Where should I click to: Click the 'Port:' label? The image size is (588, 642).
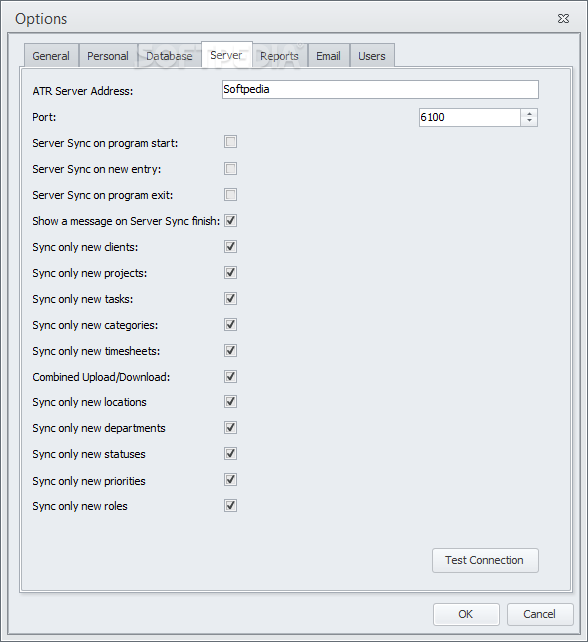[44, 117]
